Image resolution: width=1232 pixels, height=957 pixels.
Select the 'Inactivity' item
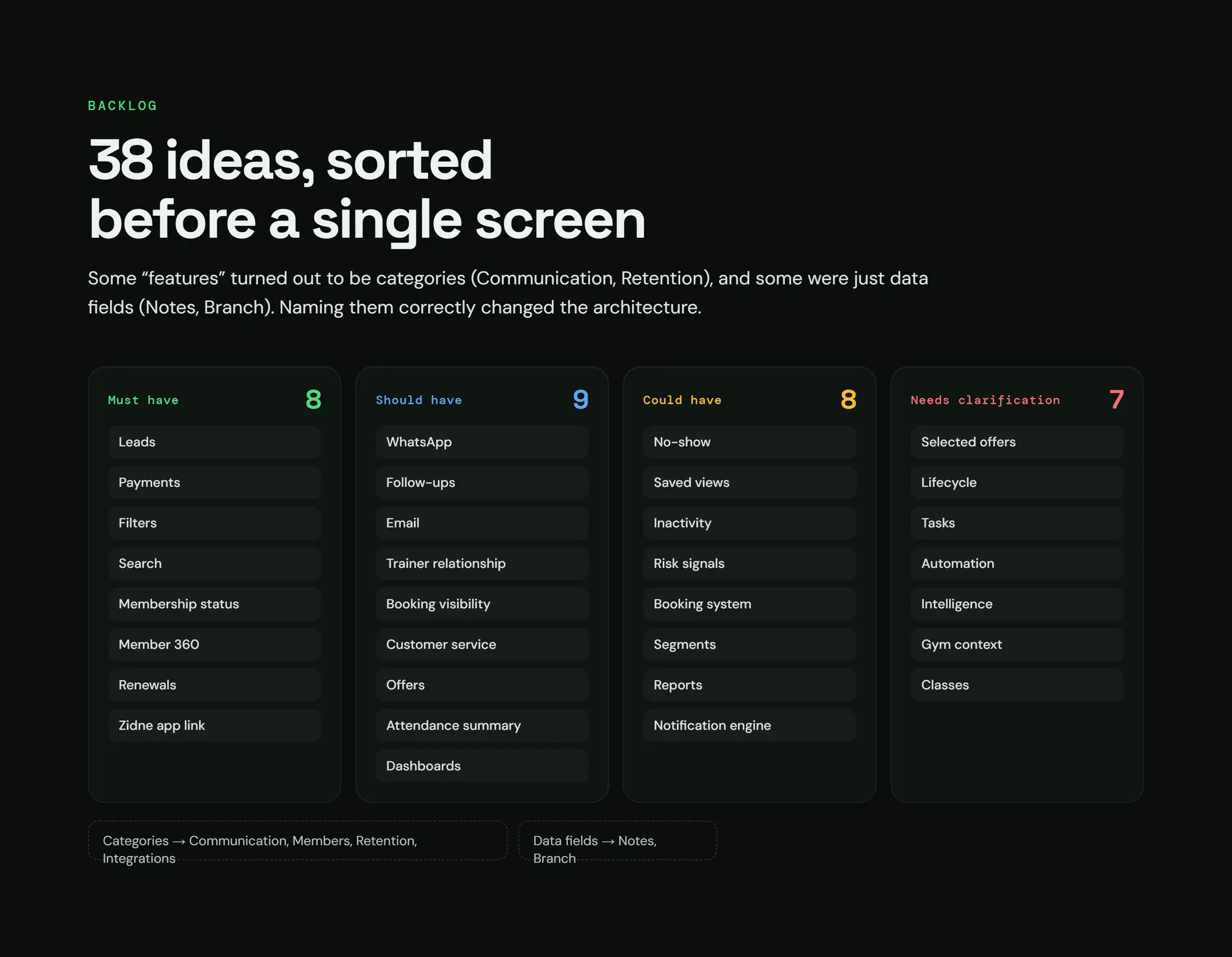750,523
